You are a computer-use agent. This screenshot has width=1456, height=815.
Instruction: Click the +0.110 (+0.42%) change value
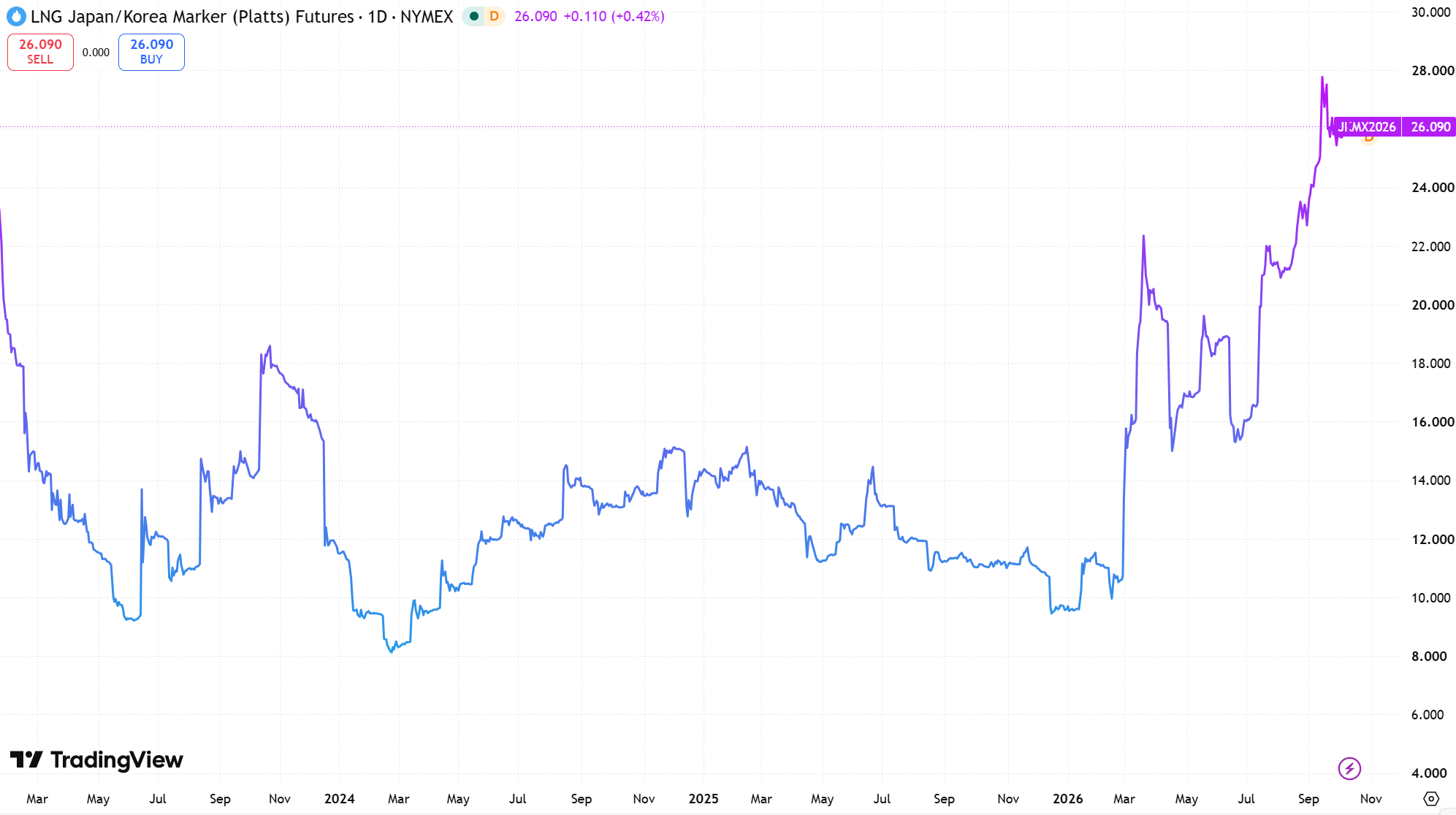(614, 16)
